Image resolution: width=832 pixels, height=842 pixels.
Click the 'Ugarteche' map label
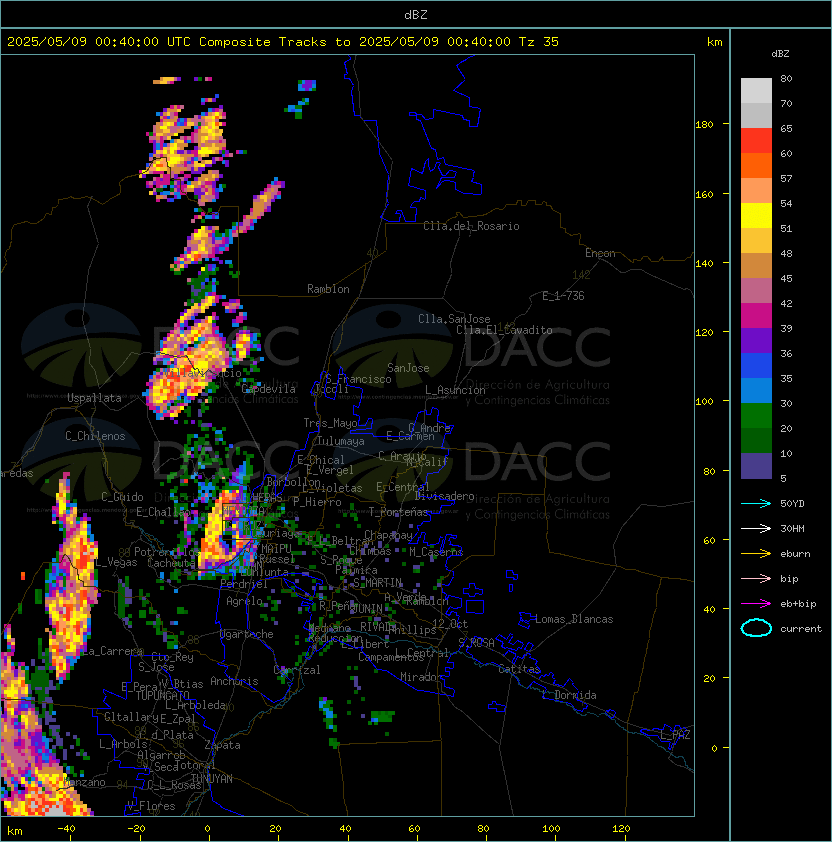coord(246,634)
